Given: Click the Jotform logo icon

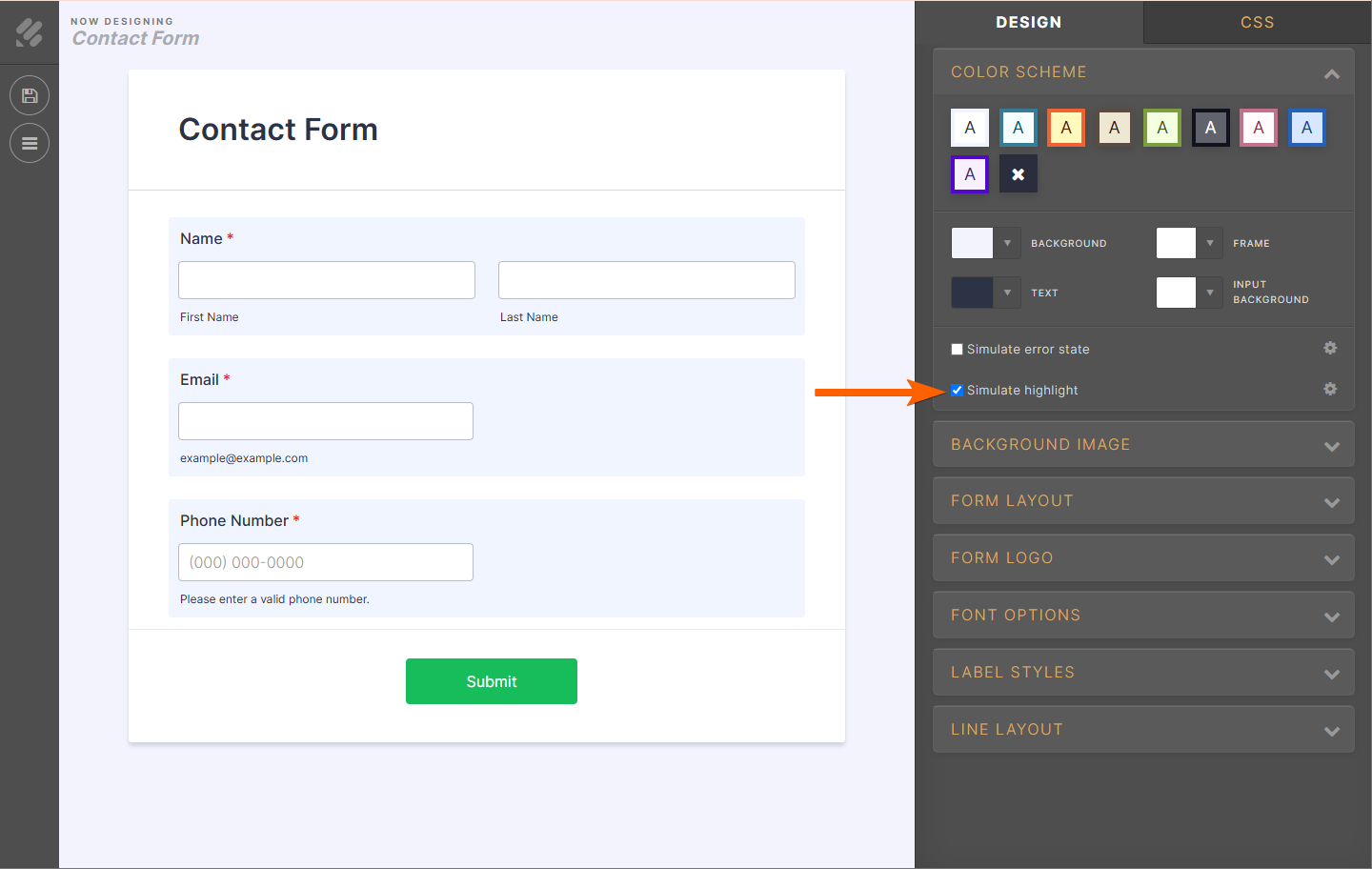Looking at the screenshot, I should [30, 32].
